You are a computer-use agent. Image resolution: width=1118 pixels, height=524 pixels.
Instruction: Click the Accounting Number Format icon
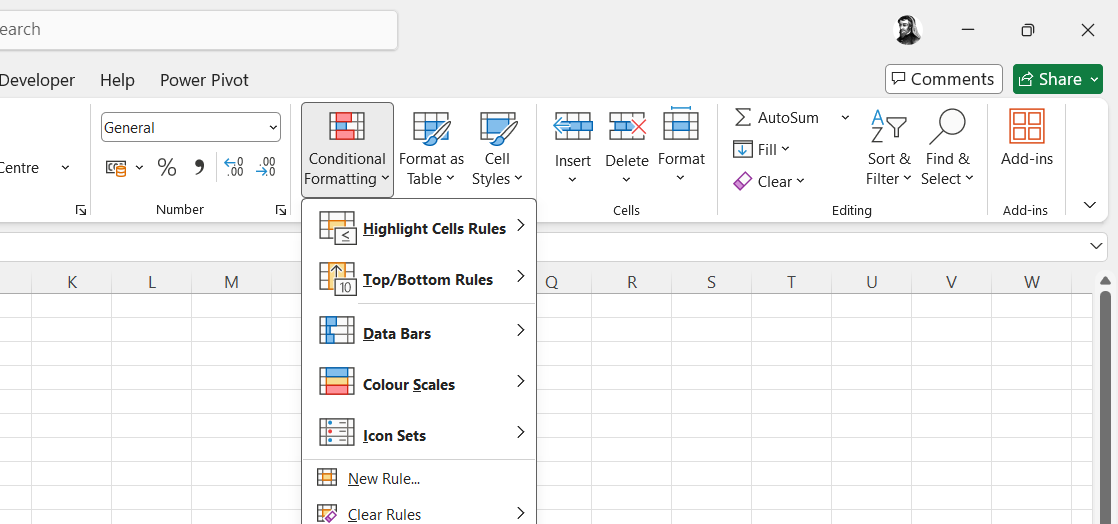116,168
